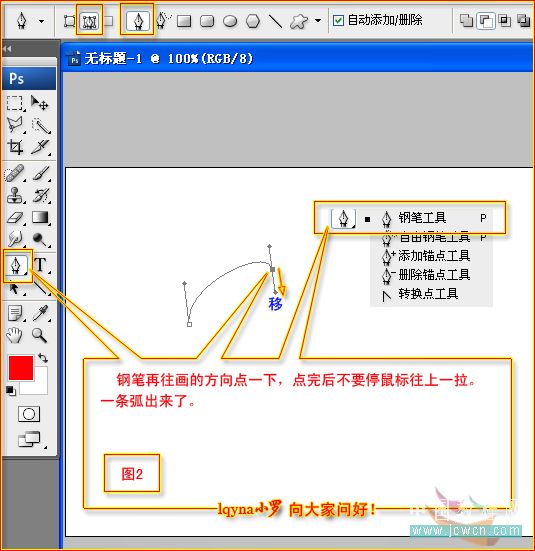Select the Polygonal Lasso tool
The image size is (535, 551).
tap(15, 125)
